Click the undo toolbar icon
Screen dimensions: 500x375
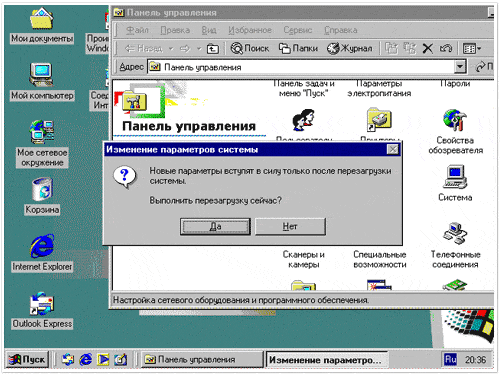click(x=446, y=49)
